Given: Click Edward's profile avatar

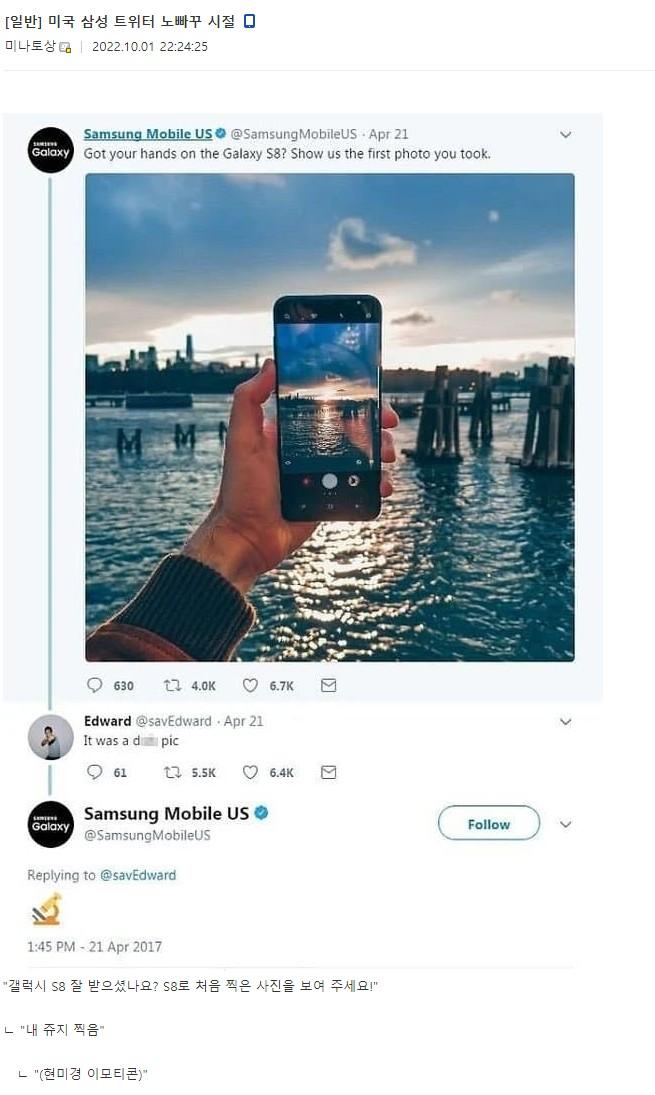Looking at the screenshot, I should 50,737.
